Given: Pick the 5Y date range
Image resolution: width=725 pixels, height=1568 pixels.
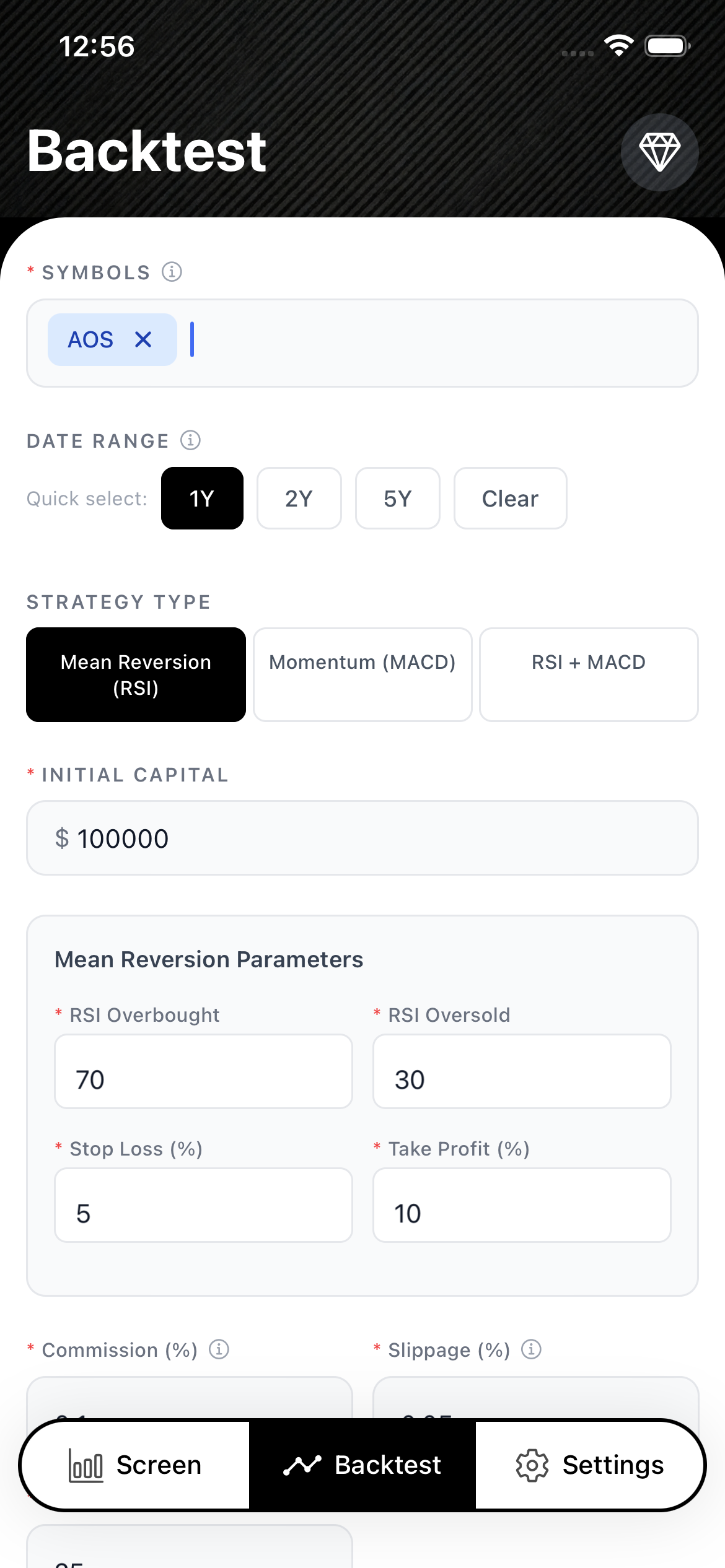Looking at the screenshot, I should [x=397, y=499].
